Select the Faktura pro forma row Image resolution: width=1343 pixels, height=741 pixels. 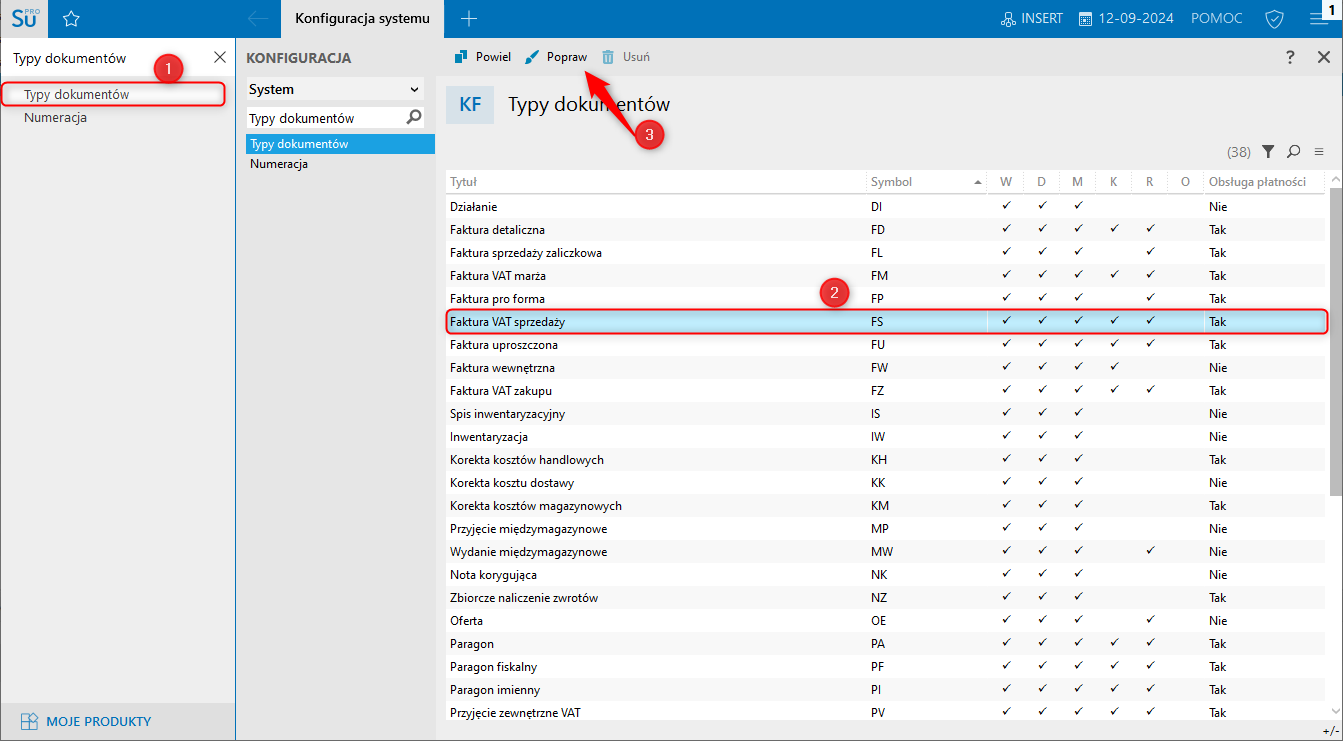tap(886, 299)
